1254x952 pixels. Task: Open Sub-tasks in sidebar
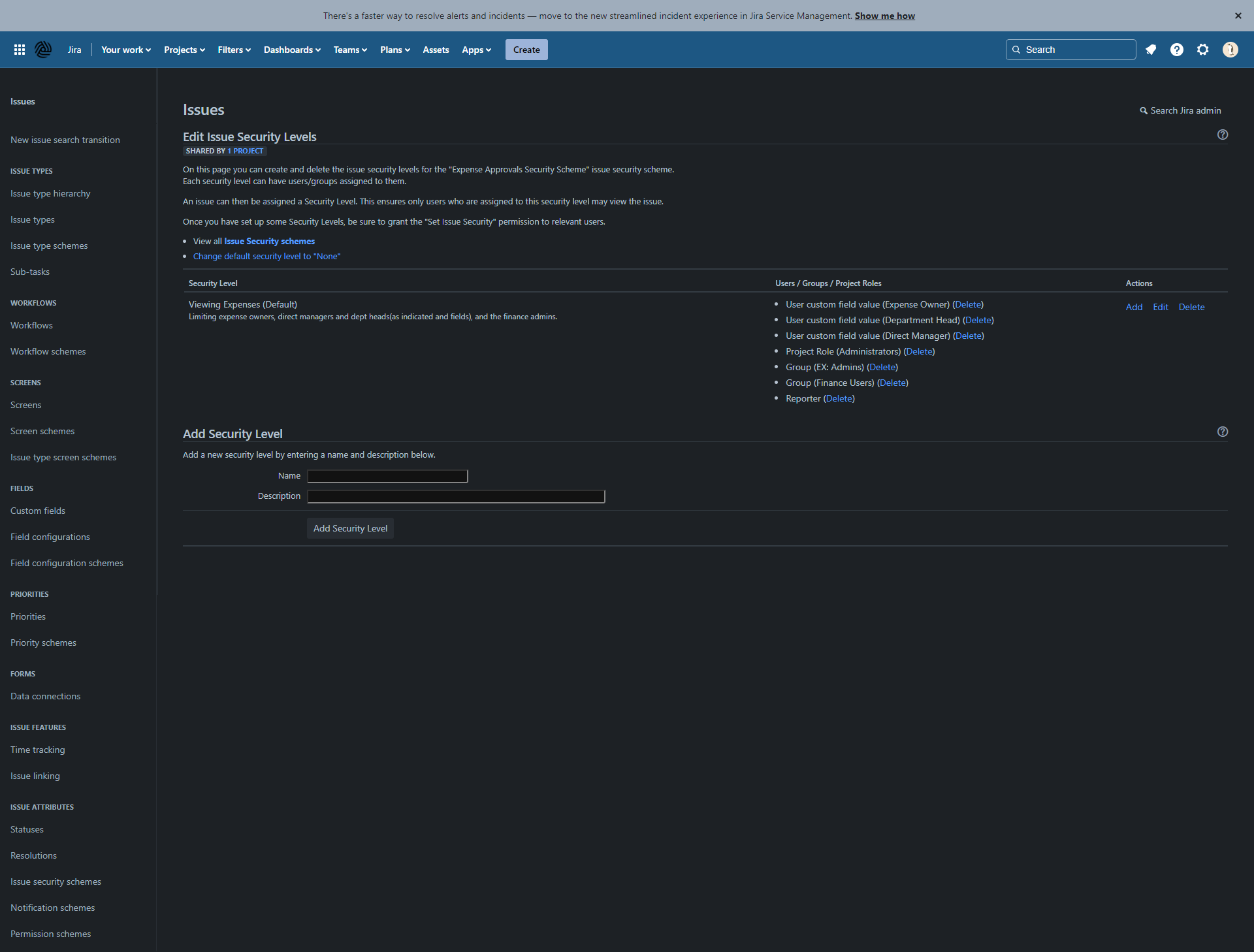click(30, 272)
